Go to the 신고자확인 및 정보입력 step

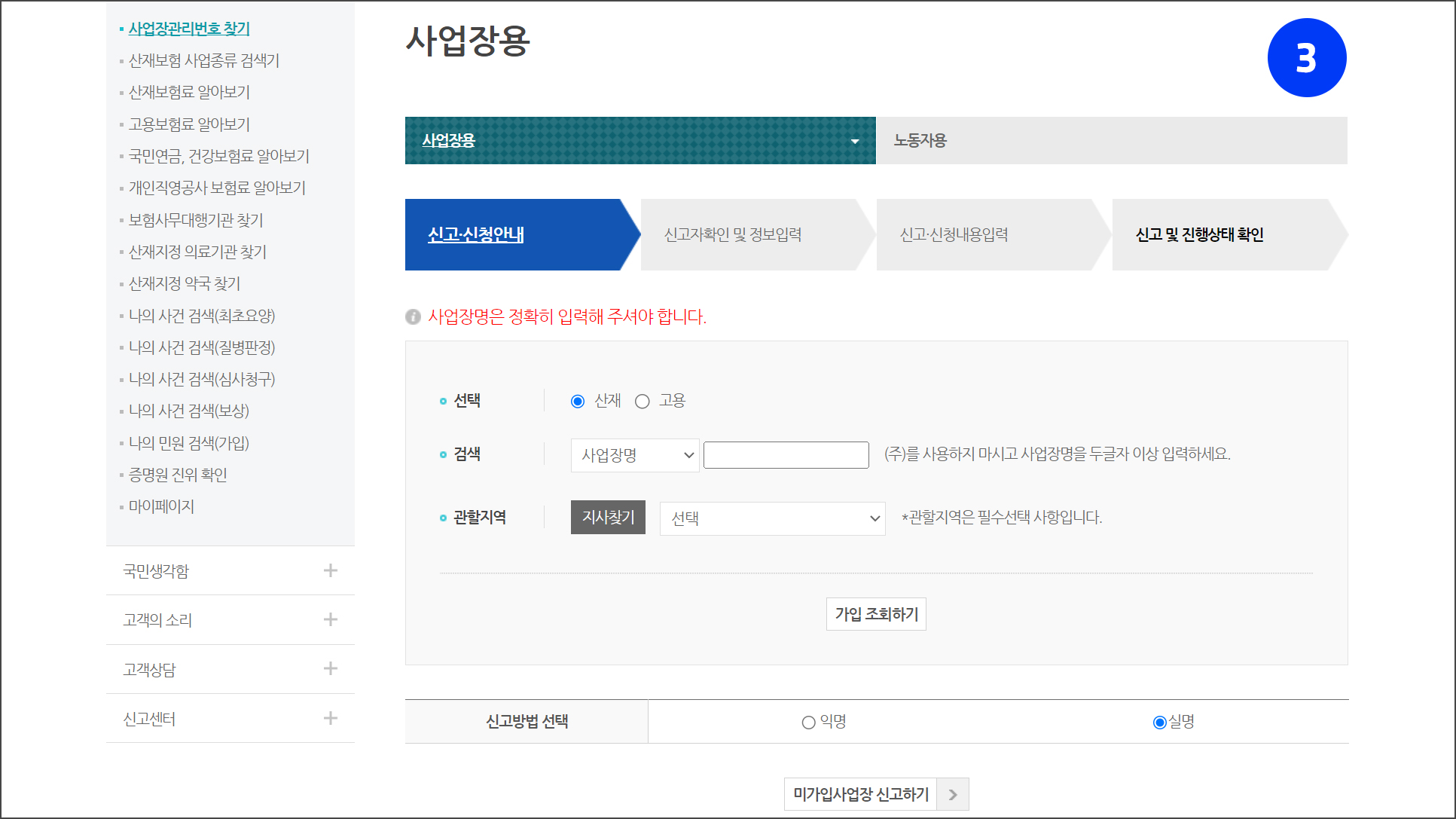tap(759, 234)
